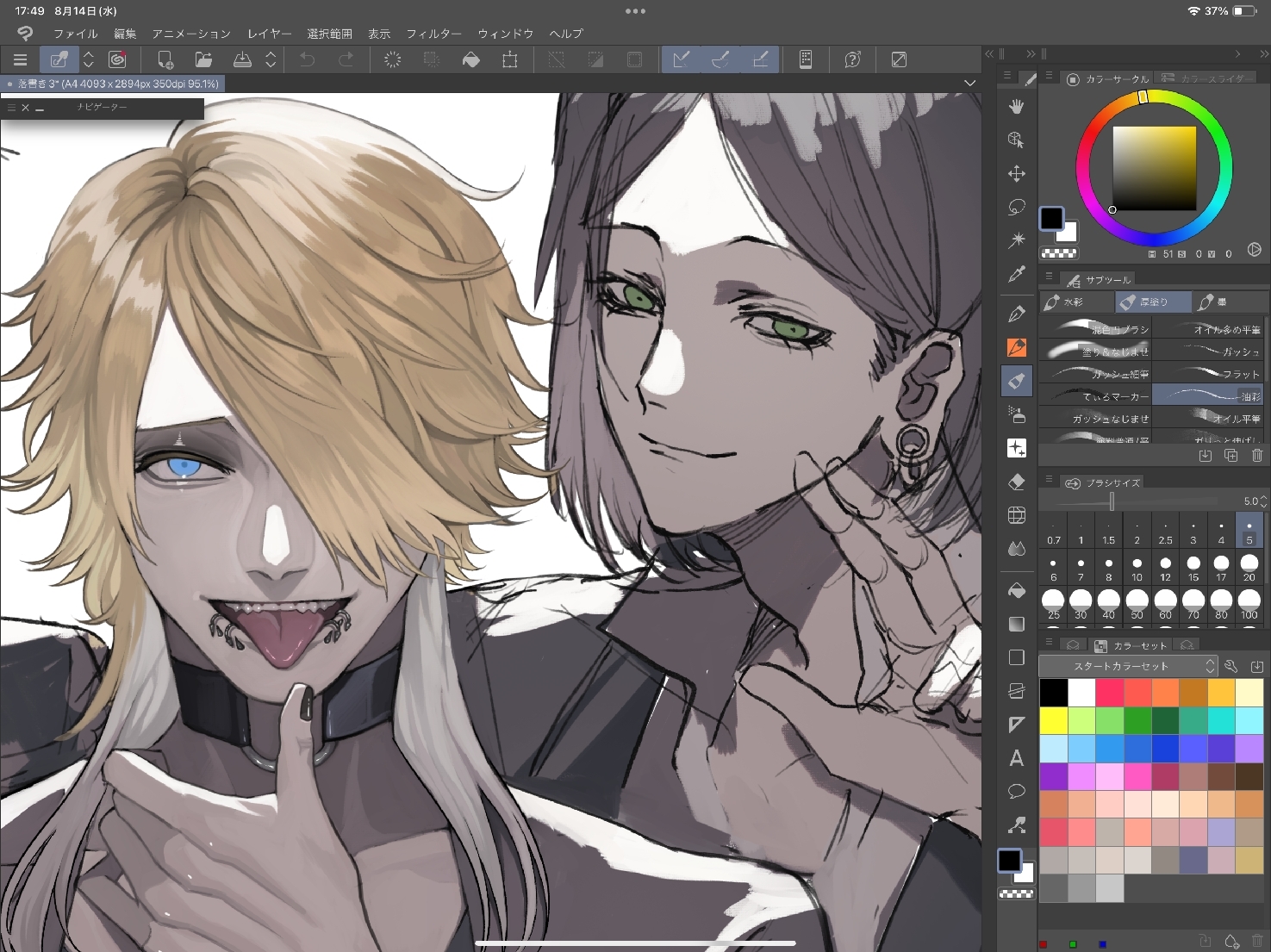Toggle snap to ruler in command bar

coord(681,59)
